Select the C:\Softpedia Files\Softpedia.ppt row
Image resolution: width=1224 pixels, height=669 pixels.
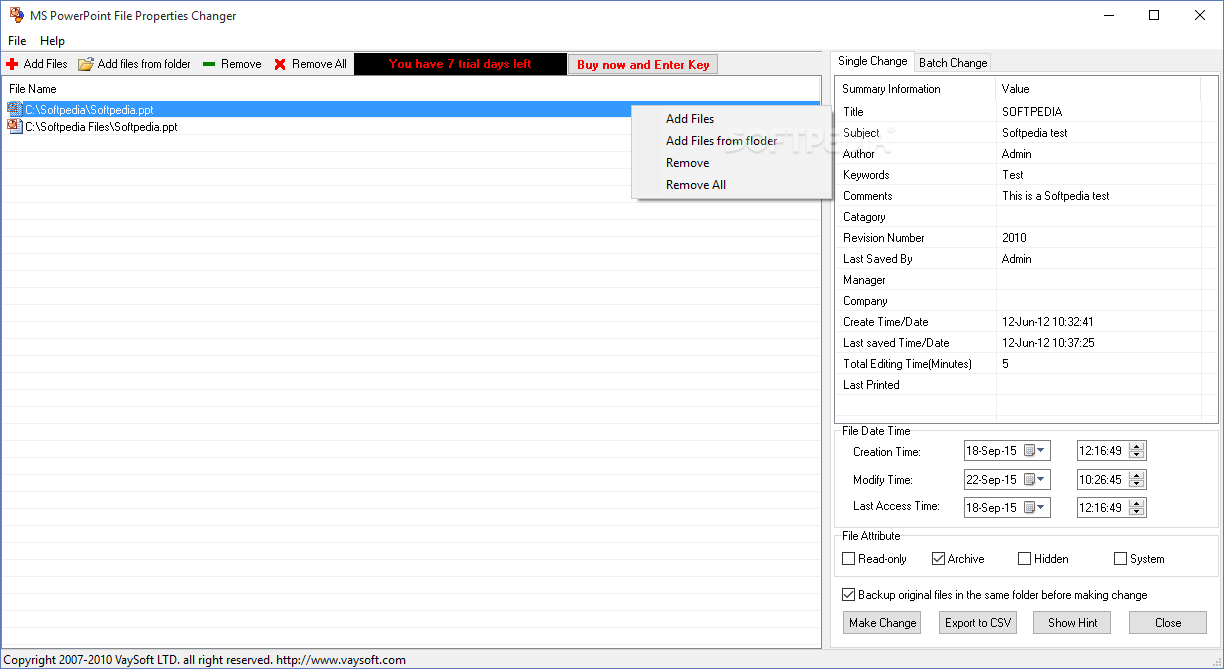(x=410, y=127)
